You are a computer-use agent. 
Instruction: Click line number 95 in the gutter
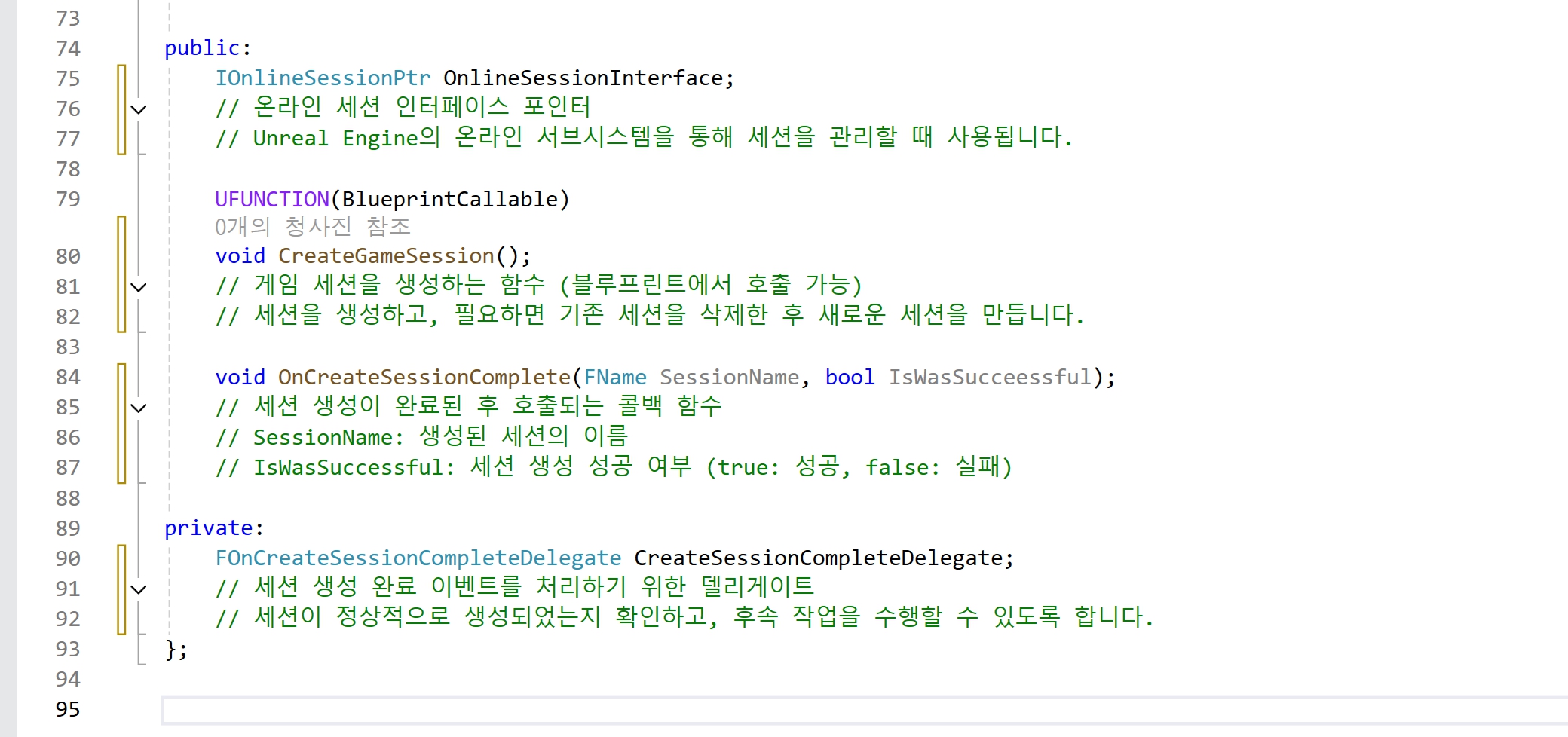point(68,709)
